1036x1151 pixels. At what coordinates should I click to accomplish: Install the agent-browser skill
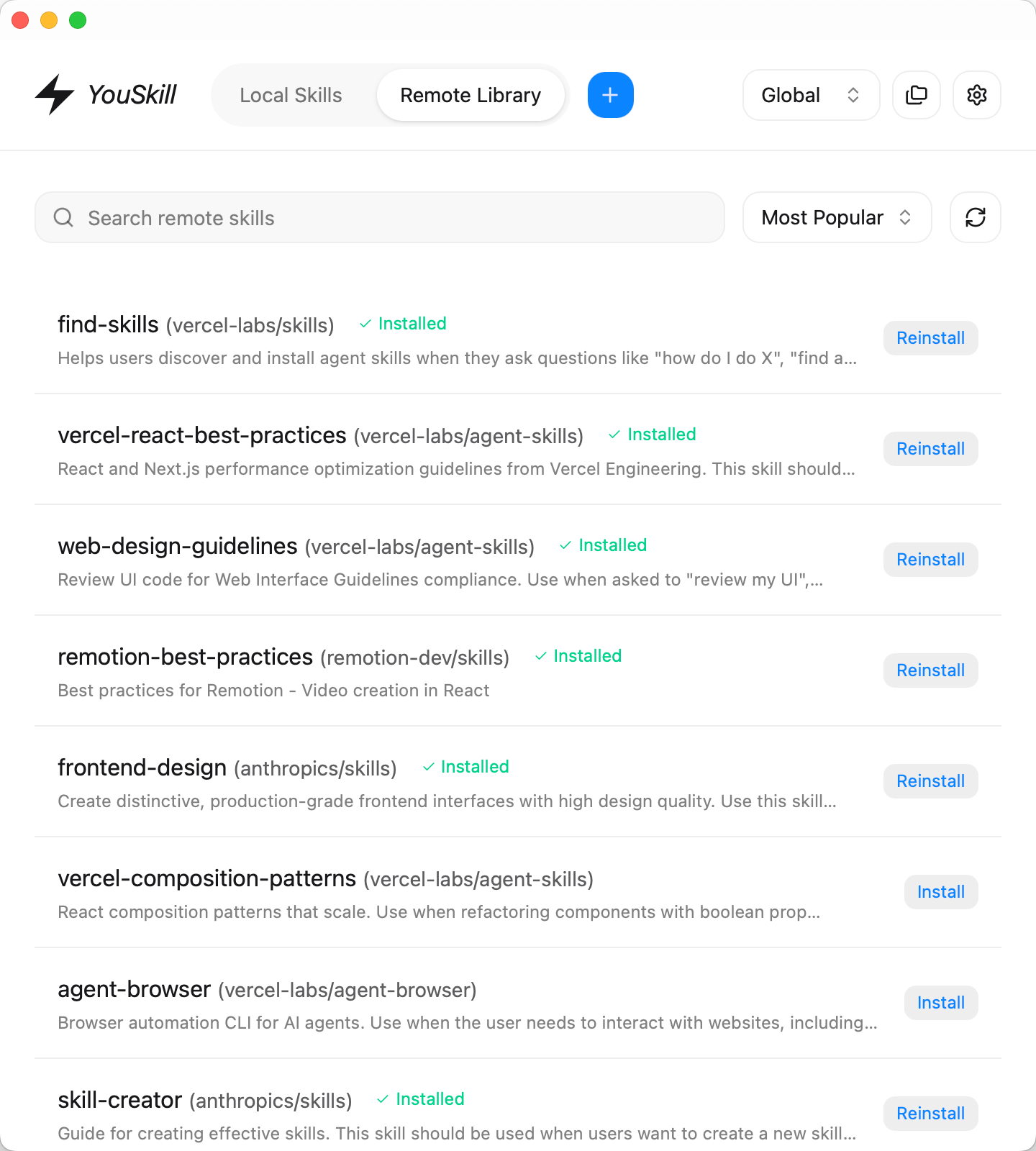(940, 1002)
